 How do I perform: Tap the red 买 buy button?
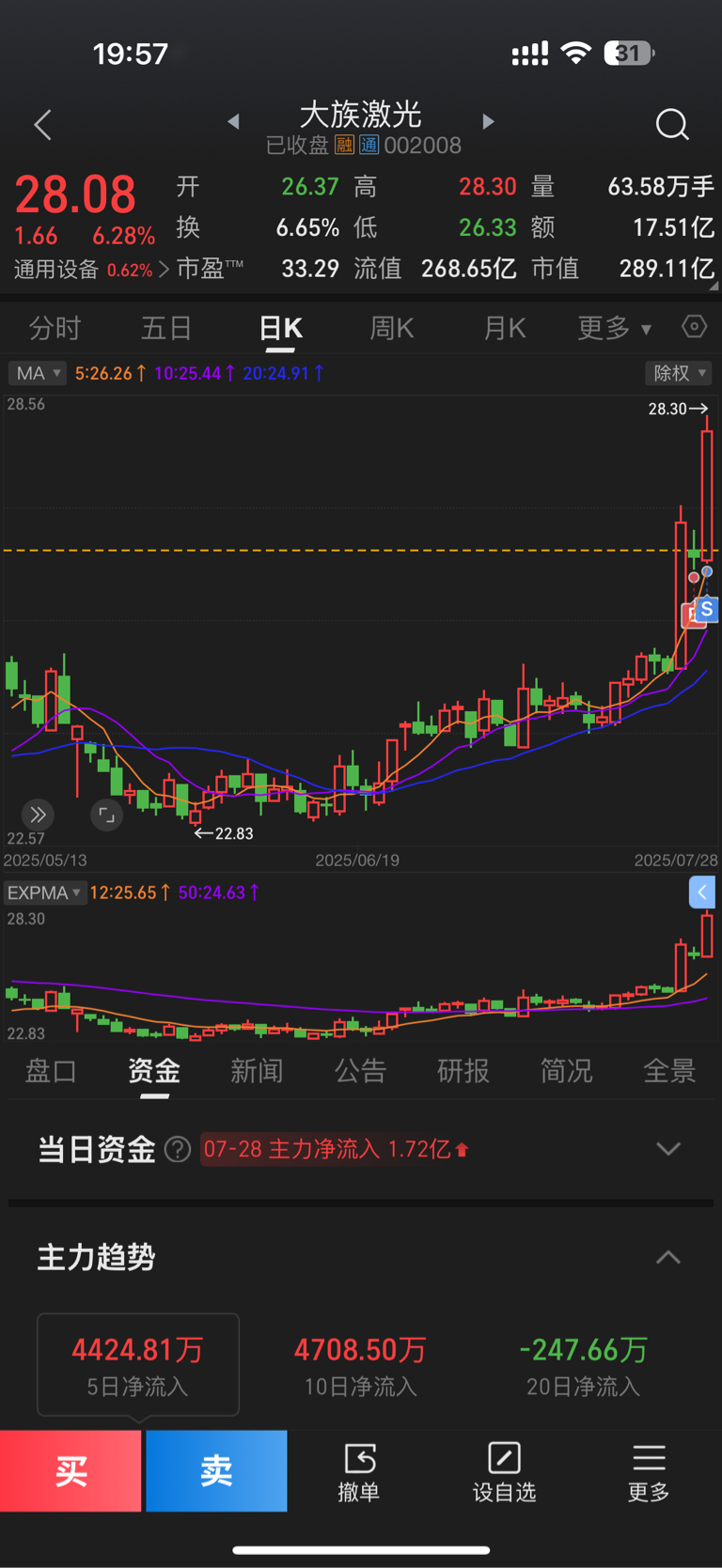tap(71, 1471)
